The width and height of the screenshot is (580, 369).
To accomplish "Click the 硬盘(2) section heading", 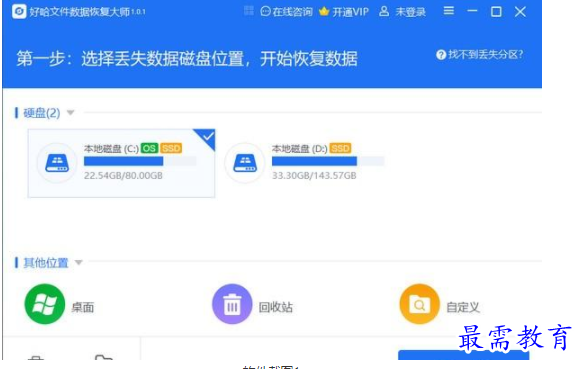I will pyautogui.click(x=41, y=113).
